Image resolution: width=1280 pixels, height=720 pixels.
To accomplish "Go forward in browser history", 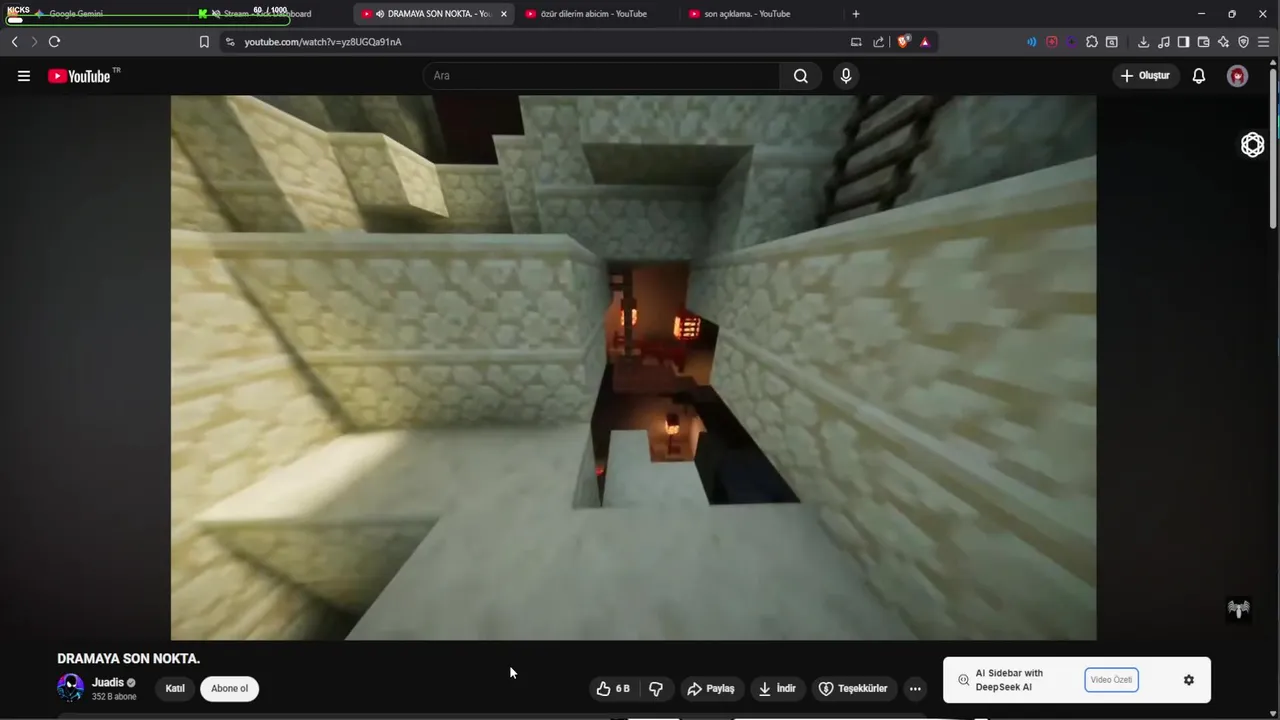I will (34, 42).
